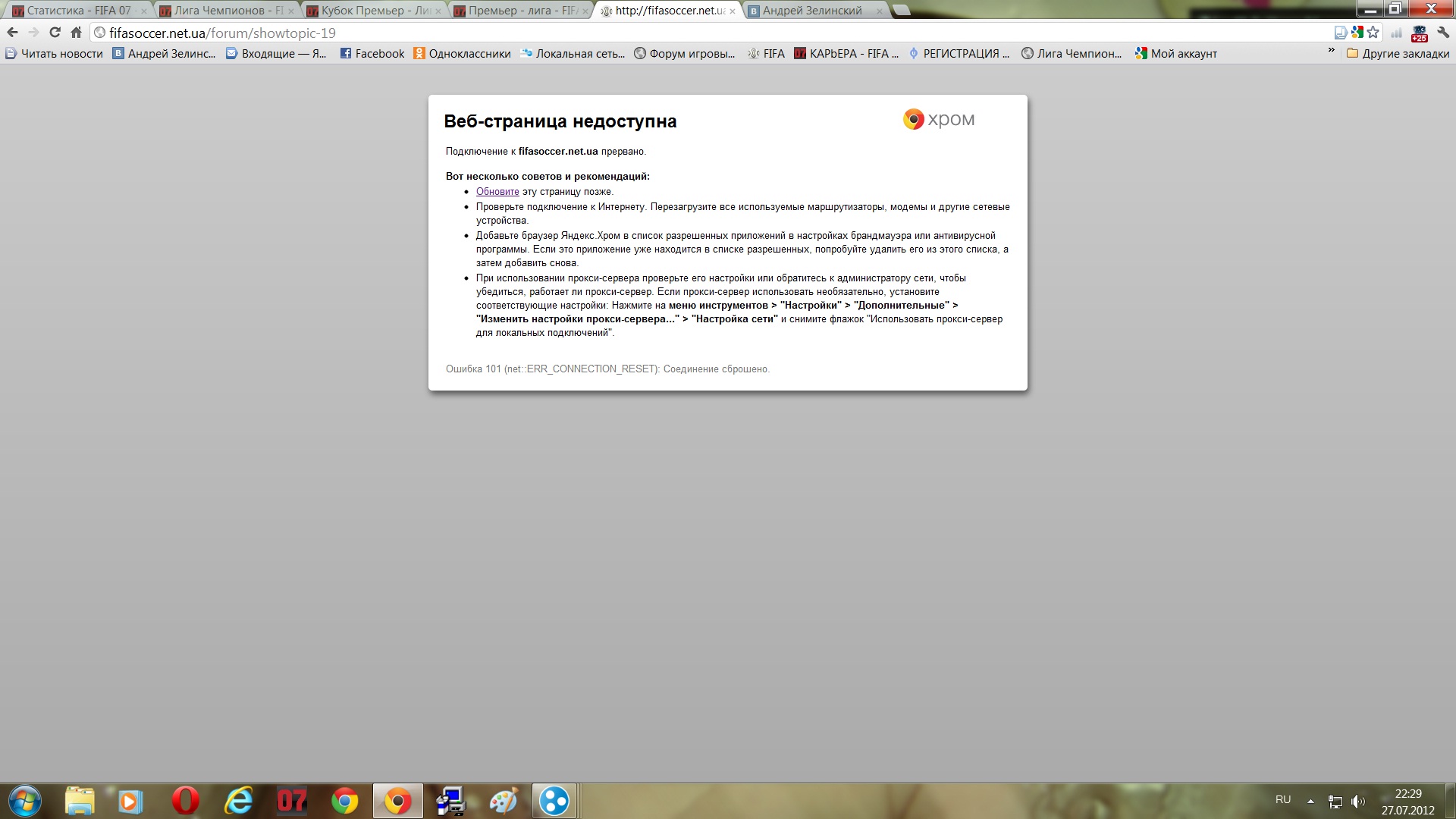Click the reload page button
This screenshot has width=1456, height=819.
[x=55, y=33]
